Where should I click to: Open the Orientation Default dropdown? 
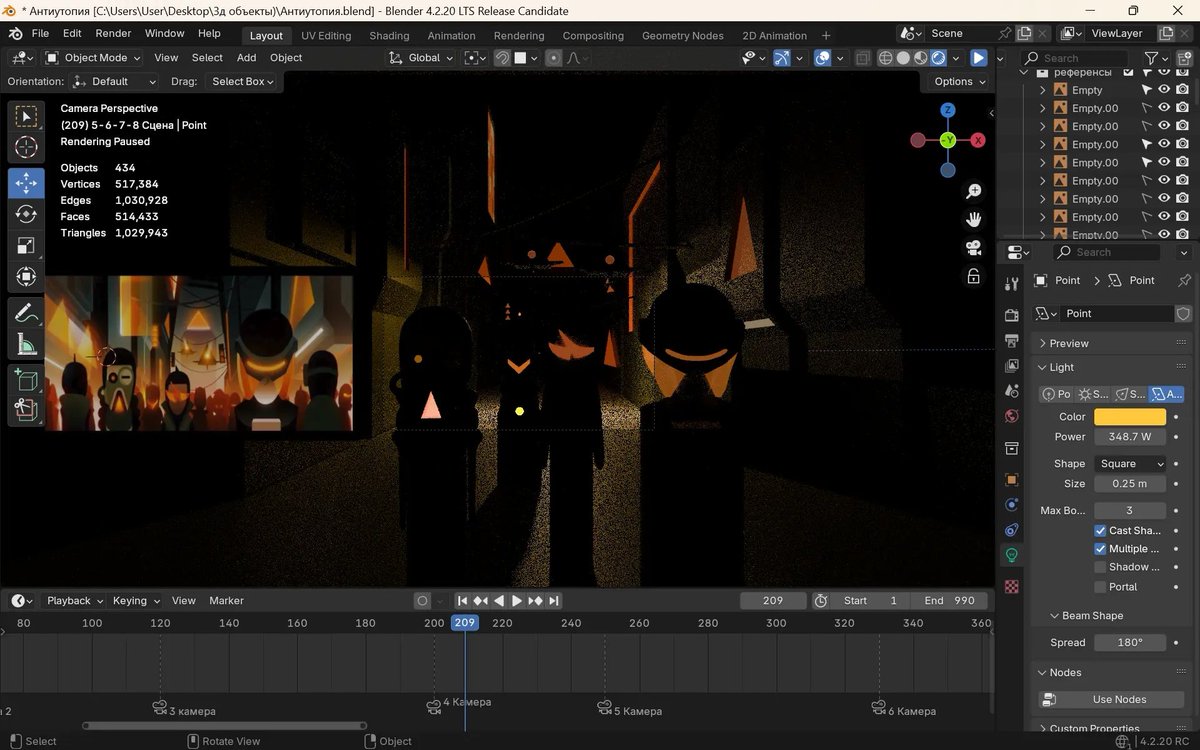[x=117, y=82]
